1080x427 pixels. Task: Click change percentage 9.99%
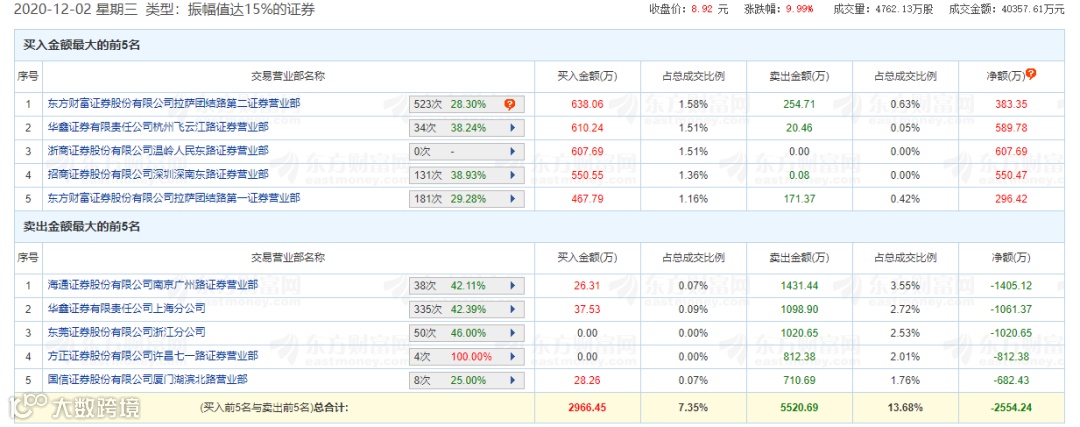click(x=800, y=10)
